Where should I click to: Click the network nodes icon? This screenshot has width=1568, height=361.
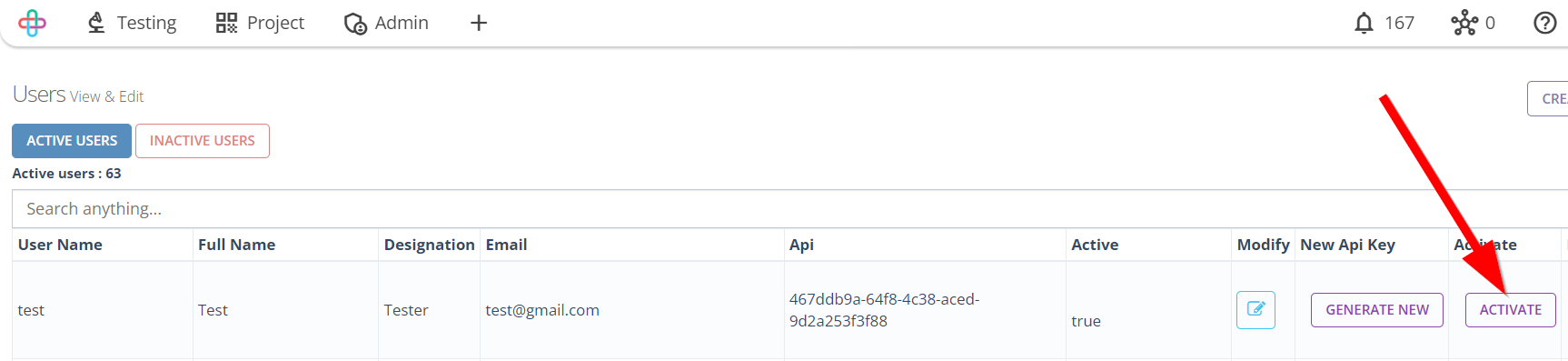pos(1464,23)
